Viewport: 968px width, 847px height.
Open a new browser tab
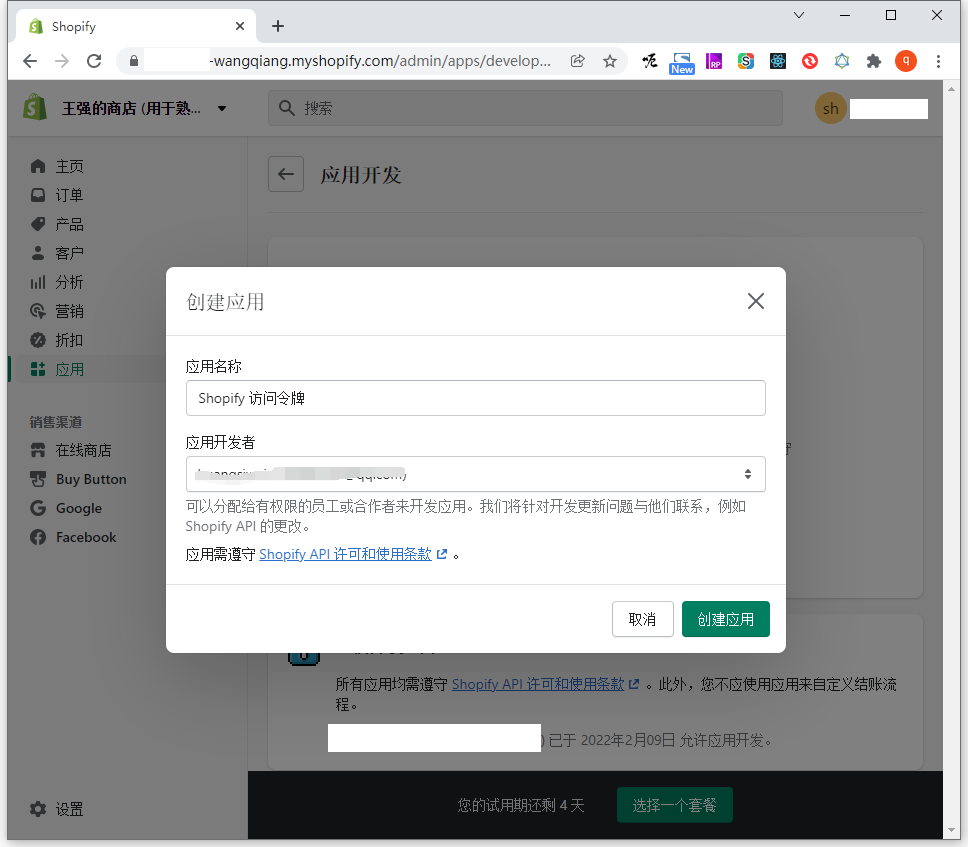point(278,26)
